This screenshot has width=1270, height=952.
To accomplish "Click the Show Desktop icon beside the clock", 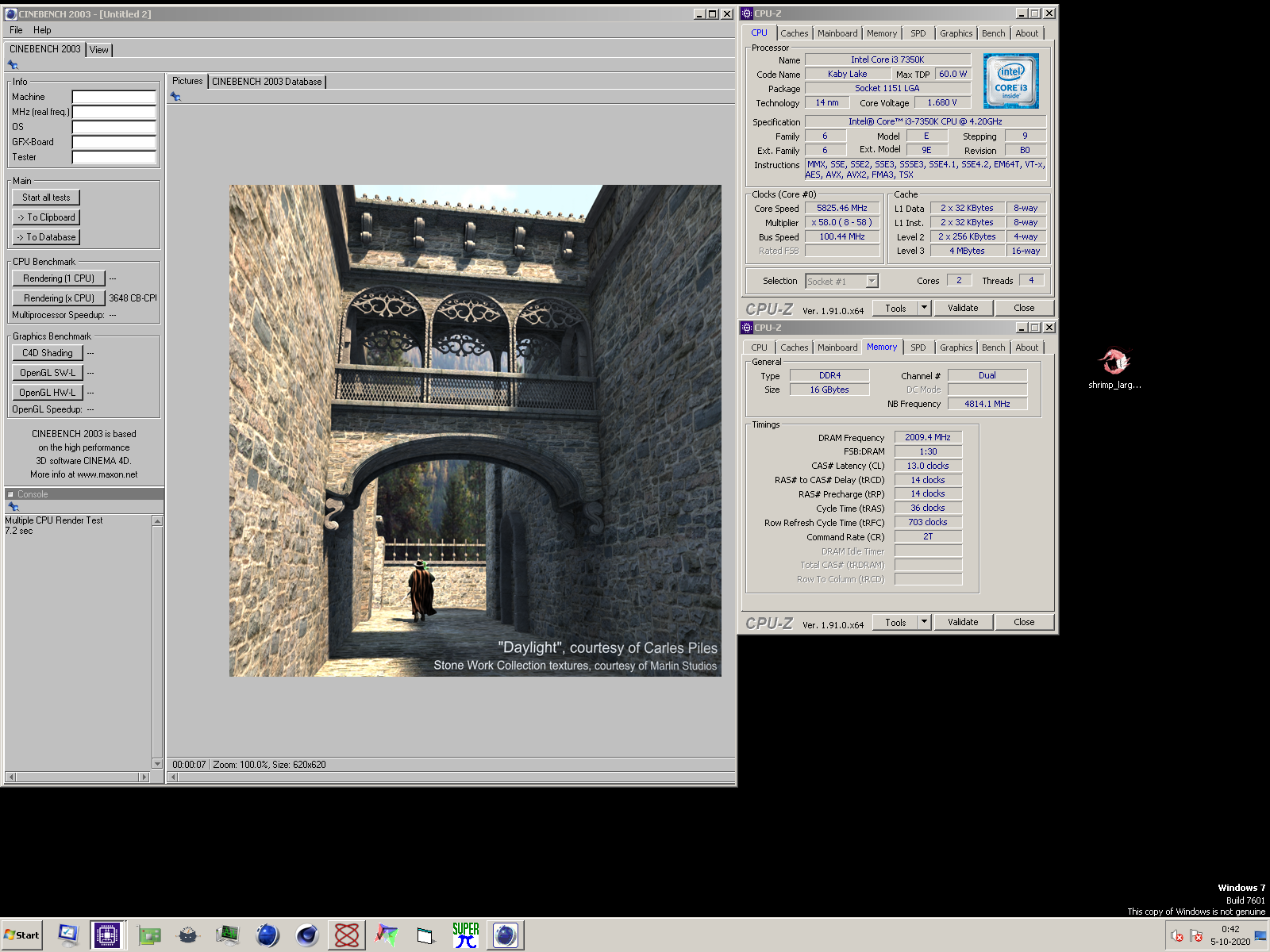I will pyautogui.click(x=1260, y=936).
